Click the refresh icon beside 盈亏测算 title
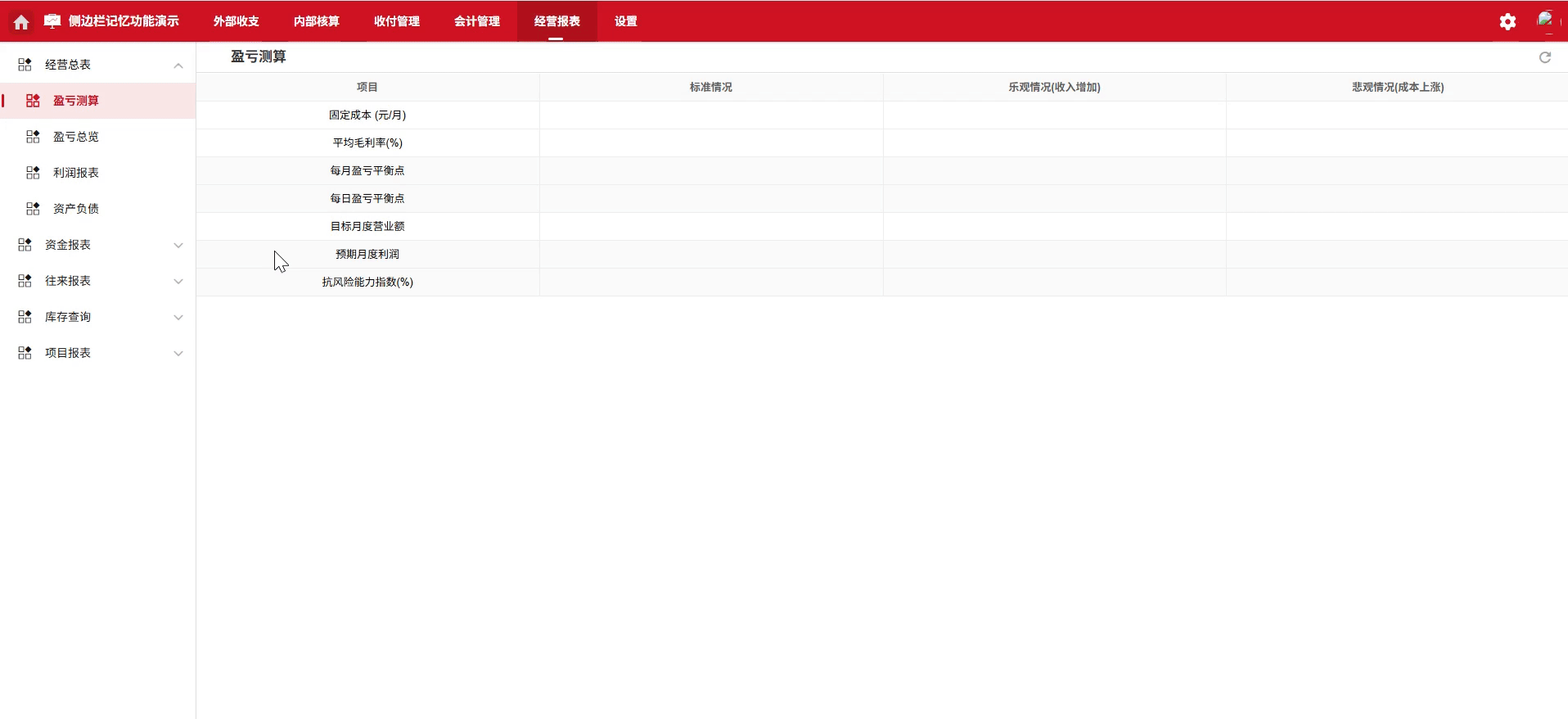Image resolution: width=1568 pixels, height=719 pixels. (x=1545, y=57)
